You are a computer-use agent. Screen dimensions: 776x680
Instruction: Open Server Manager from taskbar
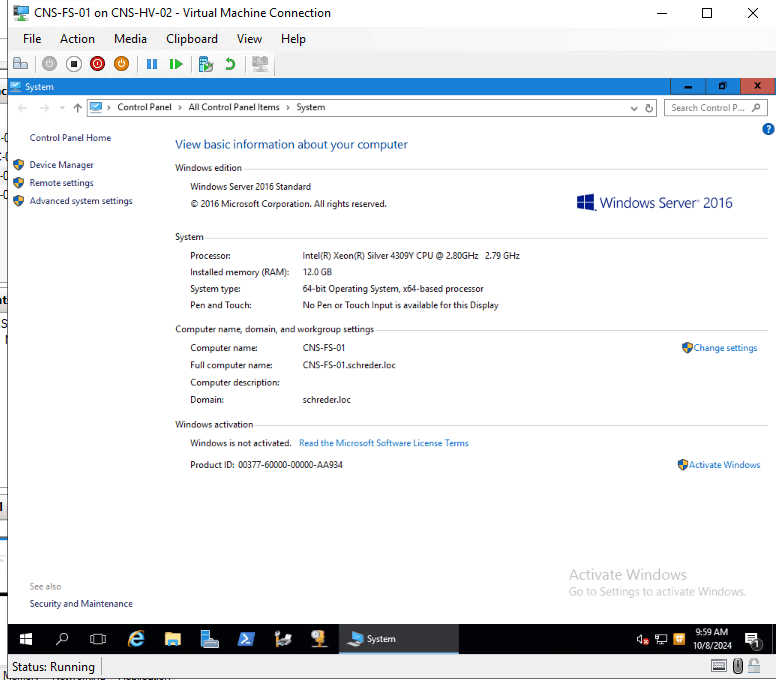209,639
